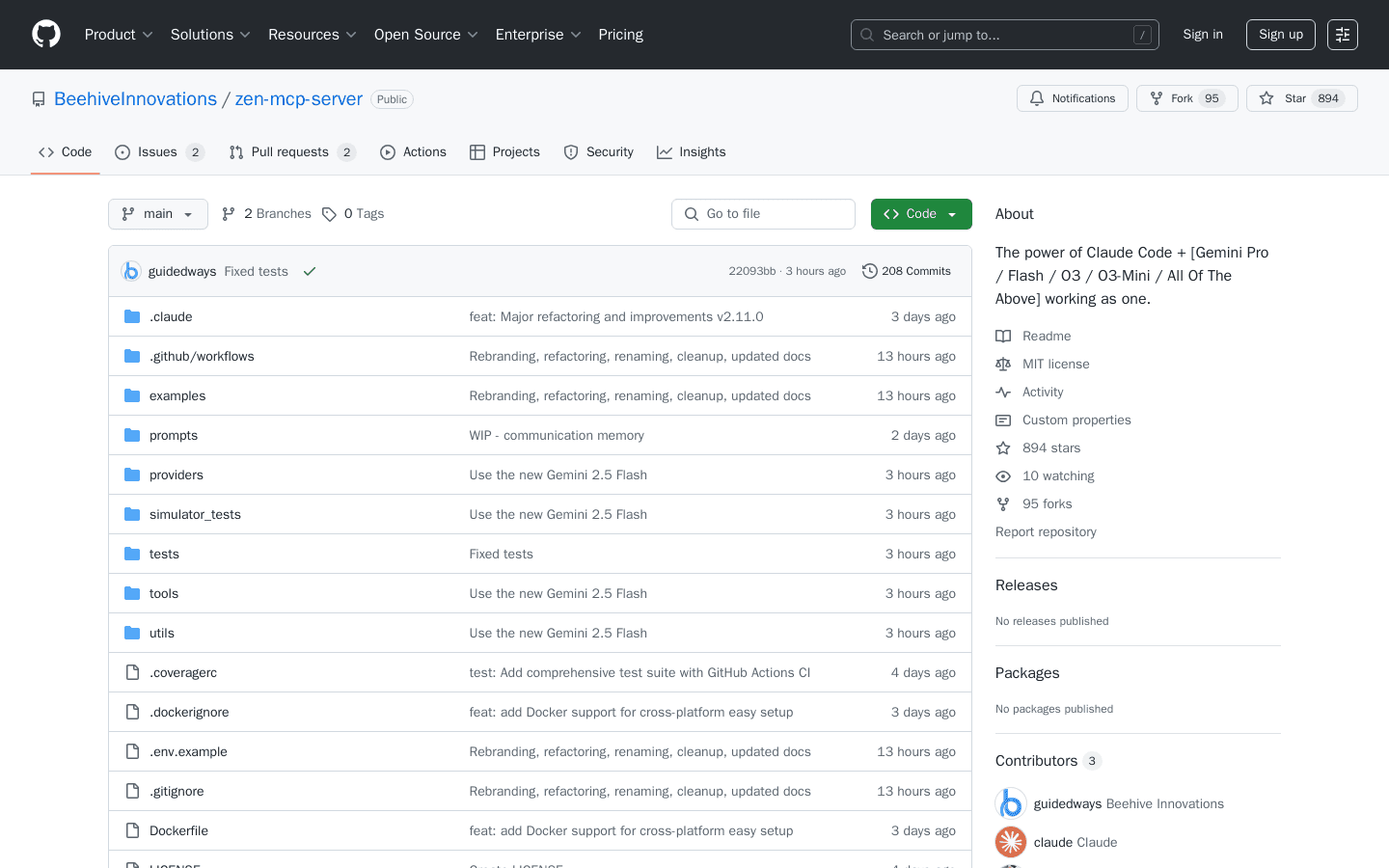The height and width of the screenshot is (868, 1389).
Task: Switch to the Pull requests tab
Action: pos(292,152)
